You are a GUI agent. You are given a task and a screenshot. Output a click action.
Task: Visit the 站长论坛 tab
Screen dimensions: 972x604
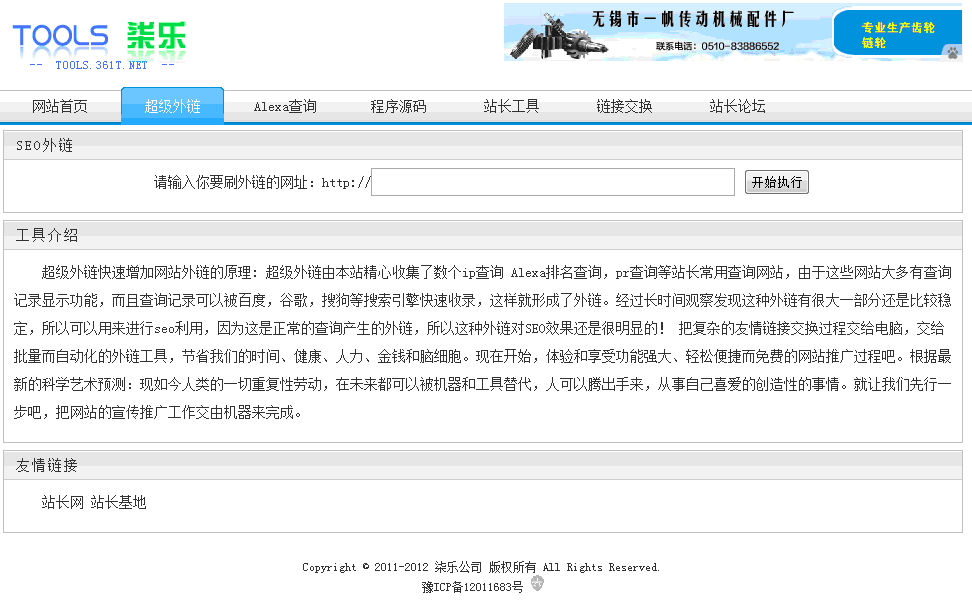coord(737,106)
